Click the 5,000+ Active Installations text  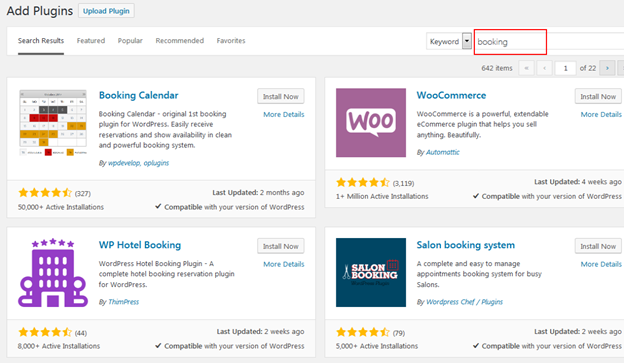click(x=376, y=346)
